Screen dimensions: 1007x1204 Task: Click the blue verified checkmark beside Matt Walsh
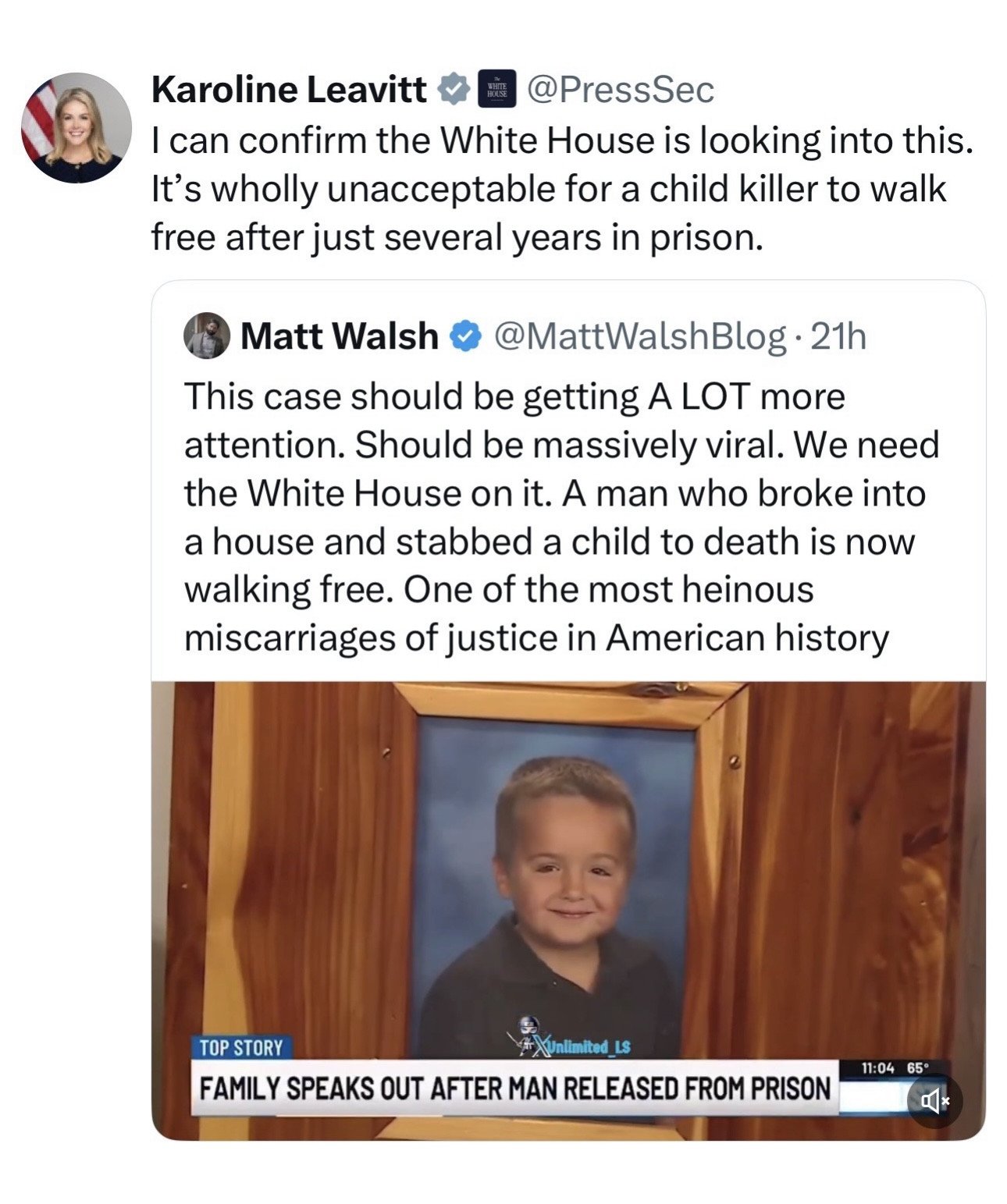pos(466,336)
